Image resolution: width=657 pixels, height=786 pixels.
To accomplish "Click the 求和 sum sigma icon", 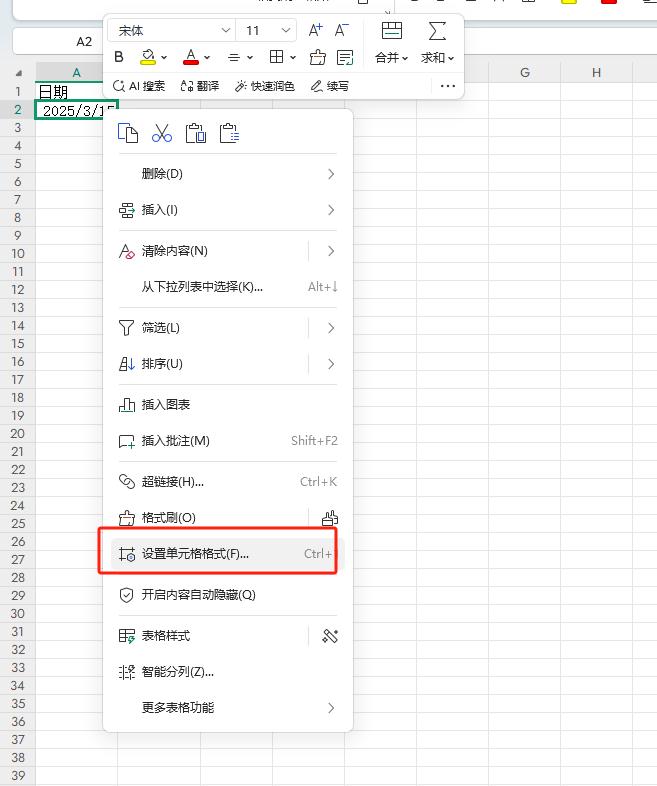I will (437, 31).
